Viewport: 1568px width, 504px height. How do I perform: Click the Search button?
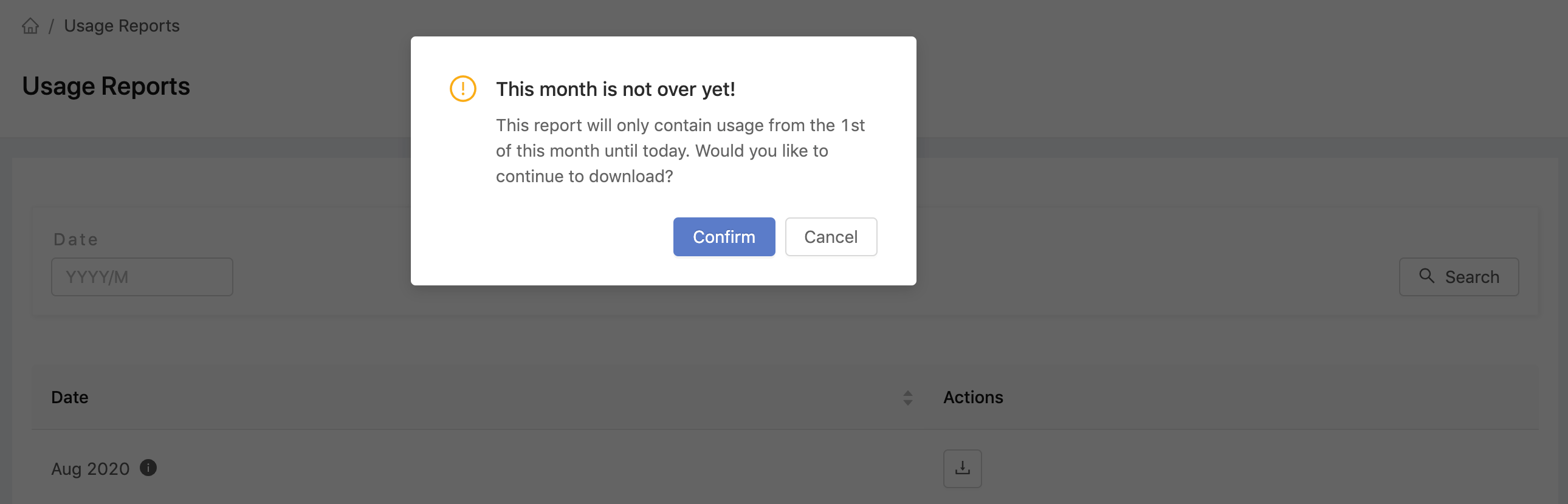click(x=1459, y=277)
